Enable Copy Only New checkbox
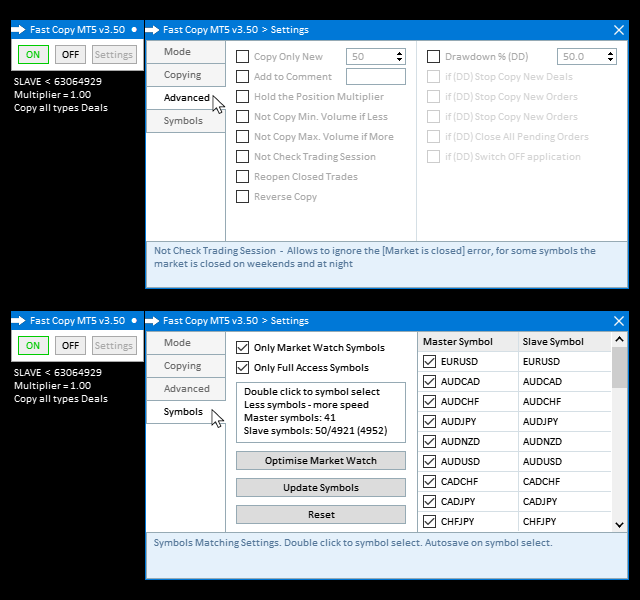 click(242, 57)
